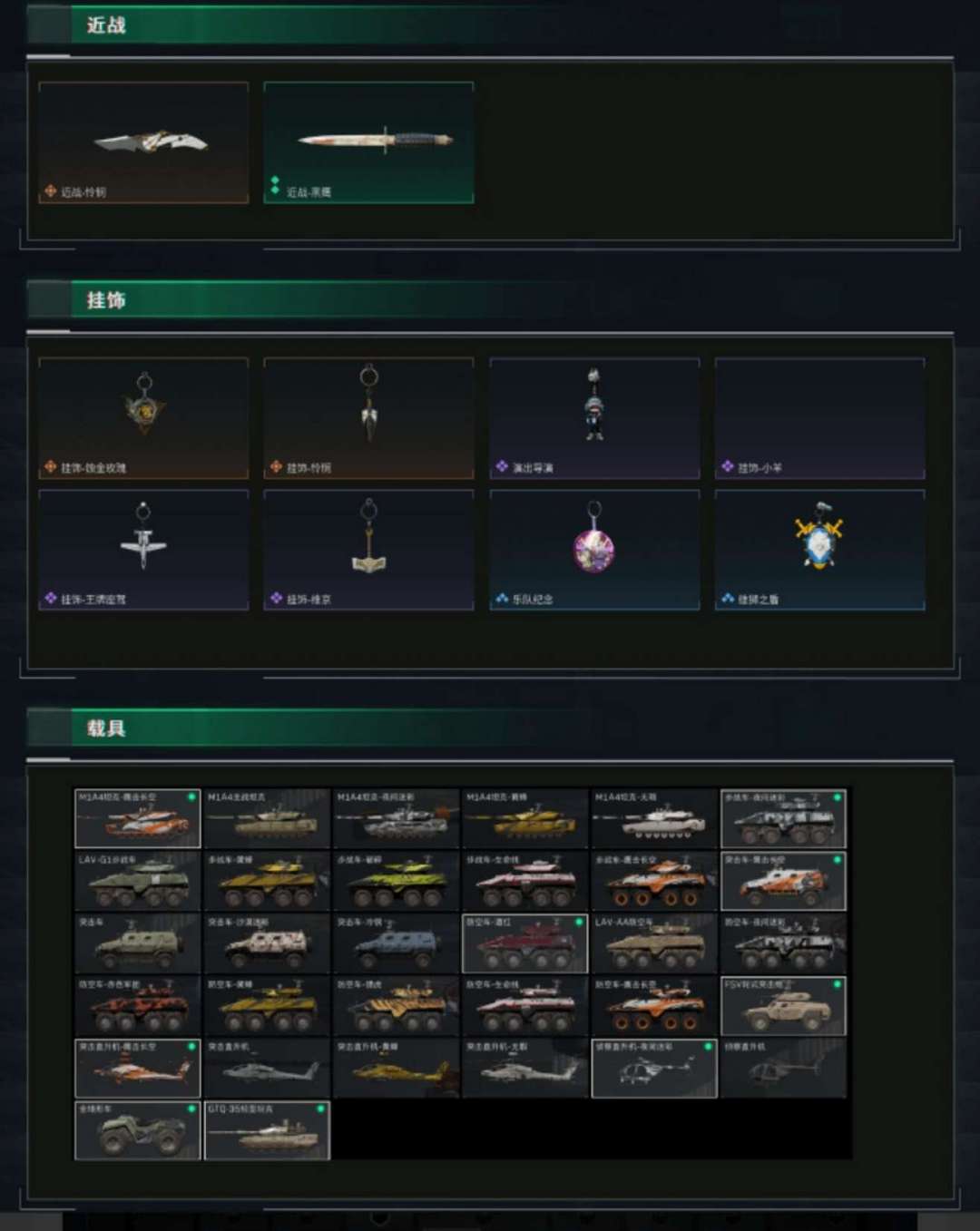Select the 演出导演 character figurine charm

[594, 418]
